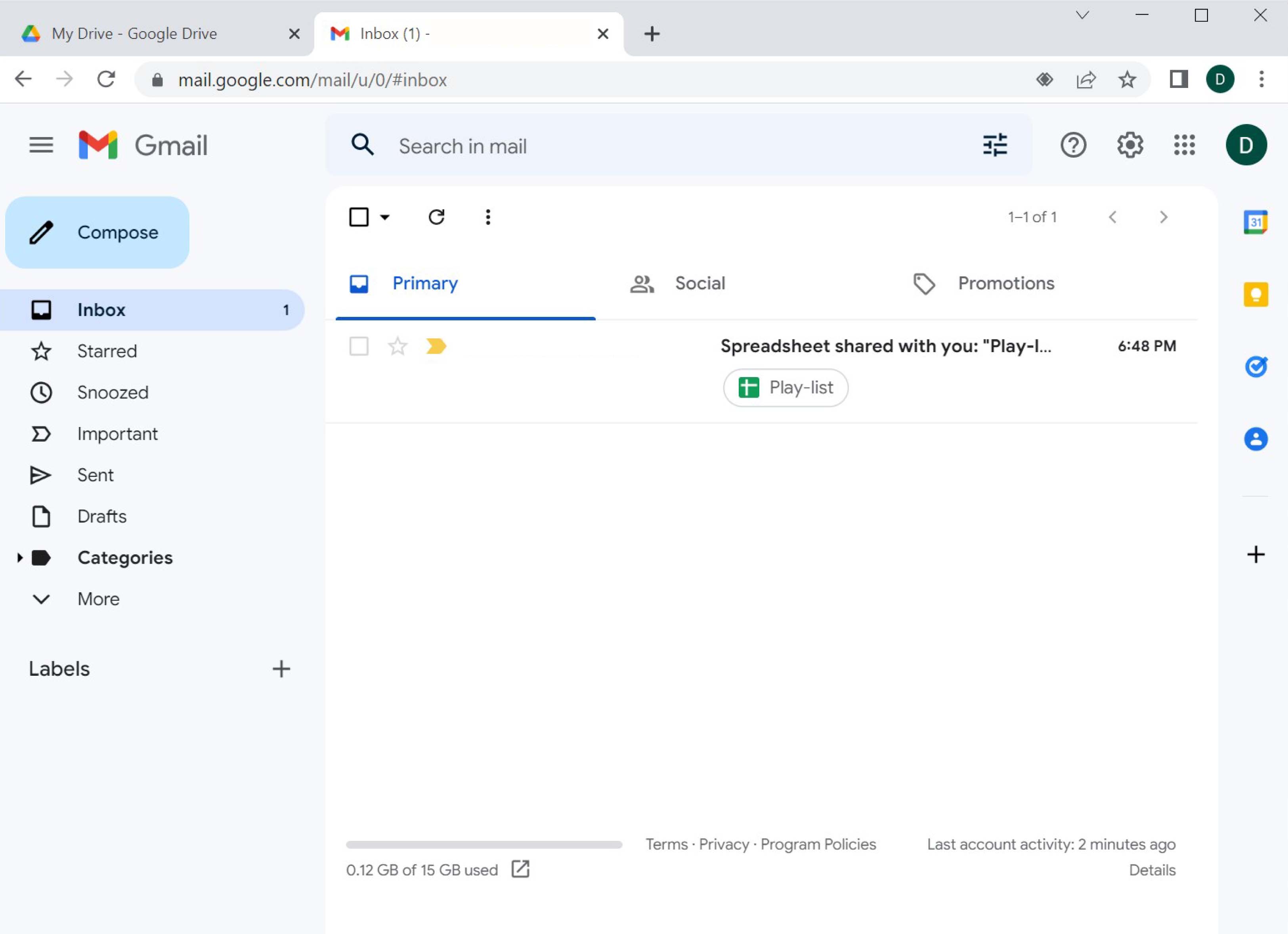
Task: Click the Compose button
Action: click(x=97, y=233)
